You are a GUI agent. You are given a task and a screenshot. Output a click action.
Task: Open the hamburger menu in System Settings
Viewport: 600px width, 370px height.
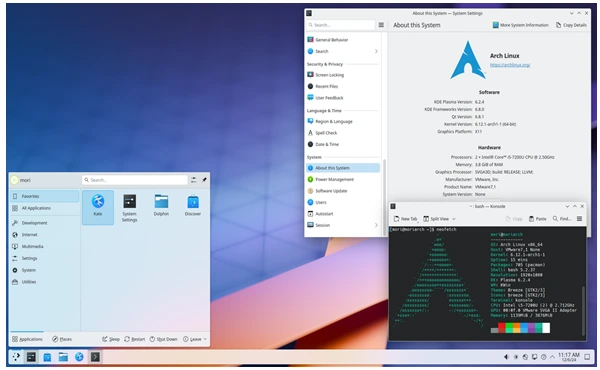coord(381,25)
